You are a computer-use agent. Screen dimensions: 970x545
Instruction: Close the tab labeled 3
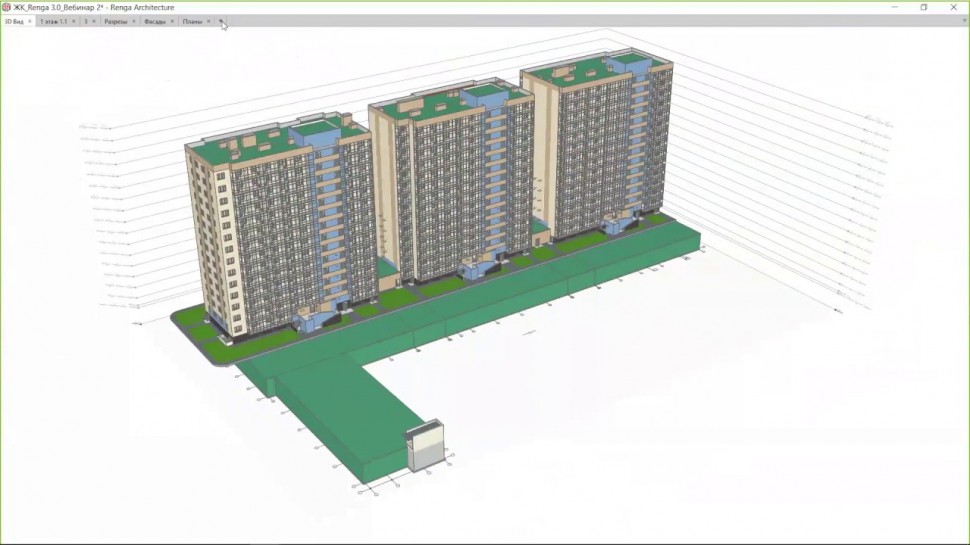[x=94, y=21]
